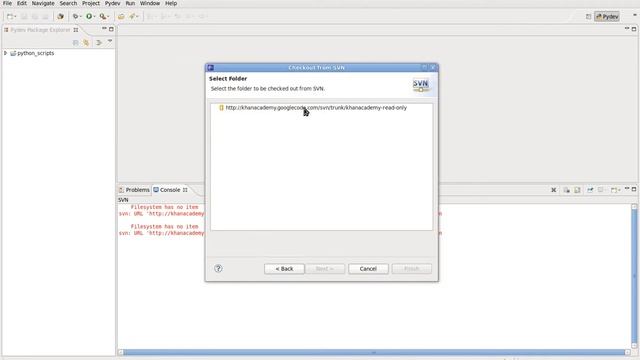This screenshot has height=360, width=640.
Task: Close the Pydev Package Explorer tab
Action: (x=76, y=30)
